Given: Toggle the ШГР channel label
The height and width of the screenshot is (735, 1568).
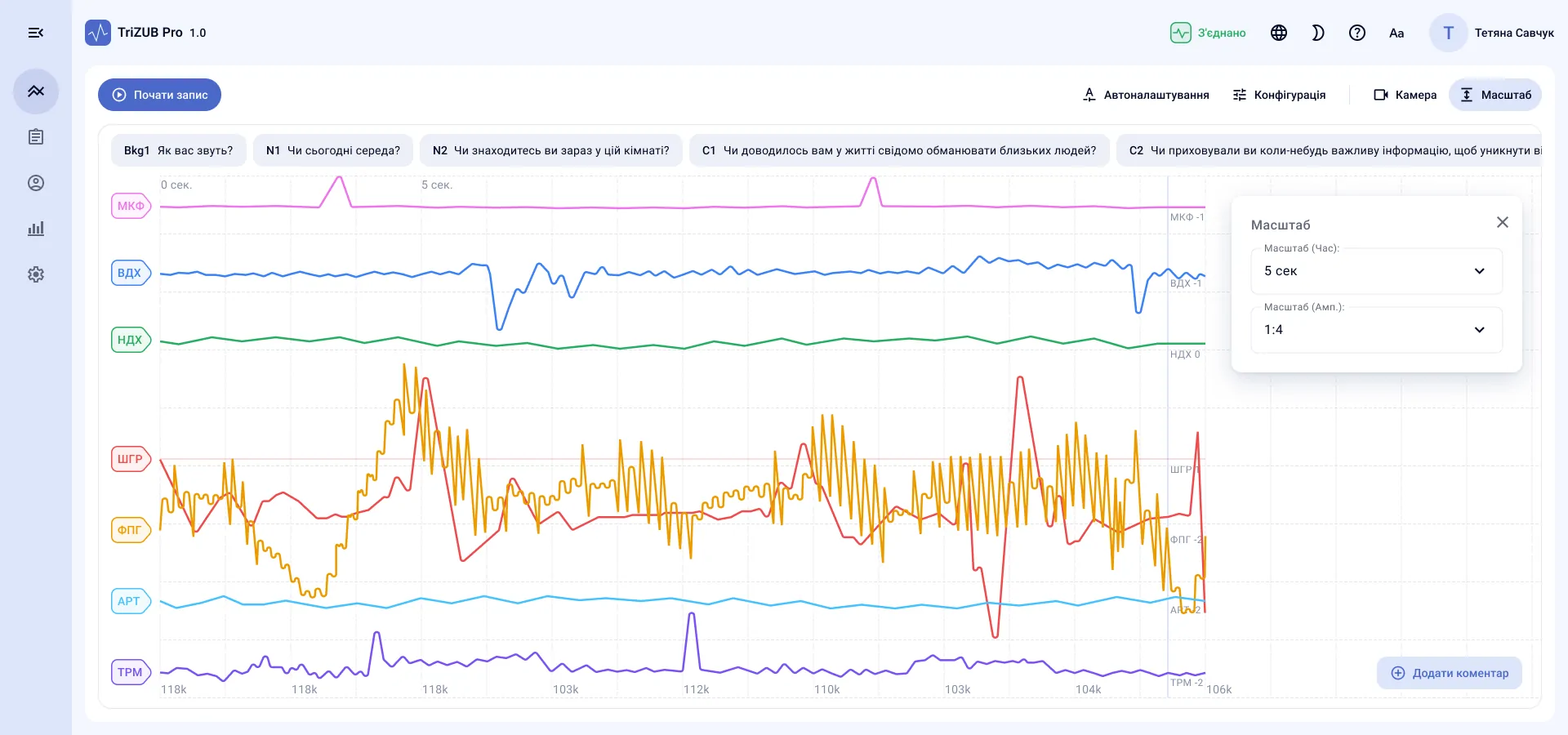Looking at the screenshot, I should click(131, 459).
